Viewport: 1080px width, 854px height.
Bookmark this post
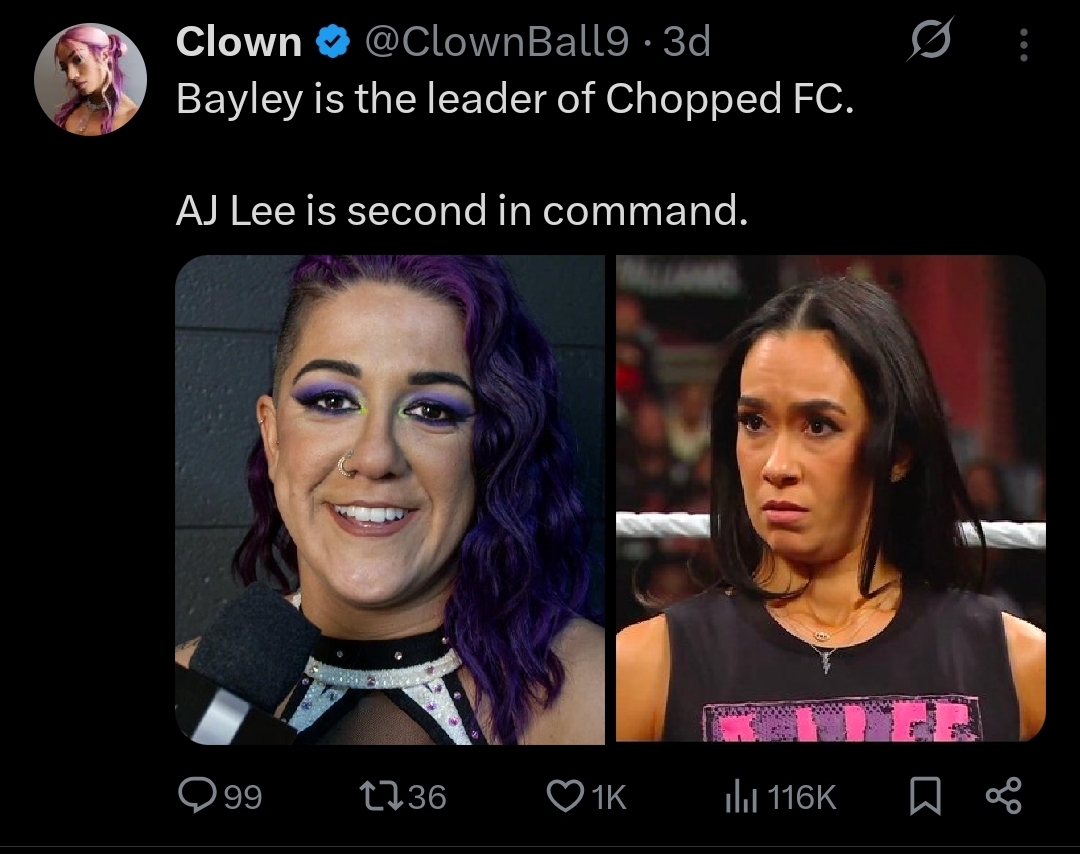point(925,795)
